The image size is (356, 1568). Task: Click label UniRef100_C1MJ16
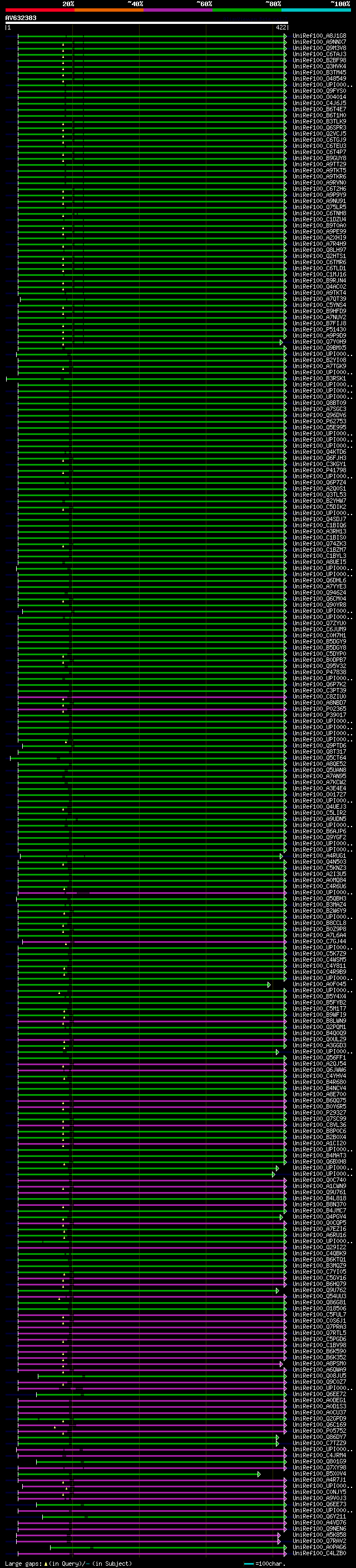(x=319, y=275)
